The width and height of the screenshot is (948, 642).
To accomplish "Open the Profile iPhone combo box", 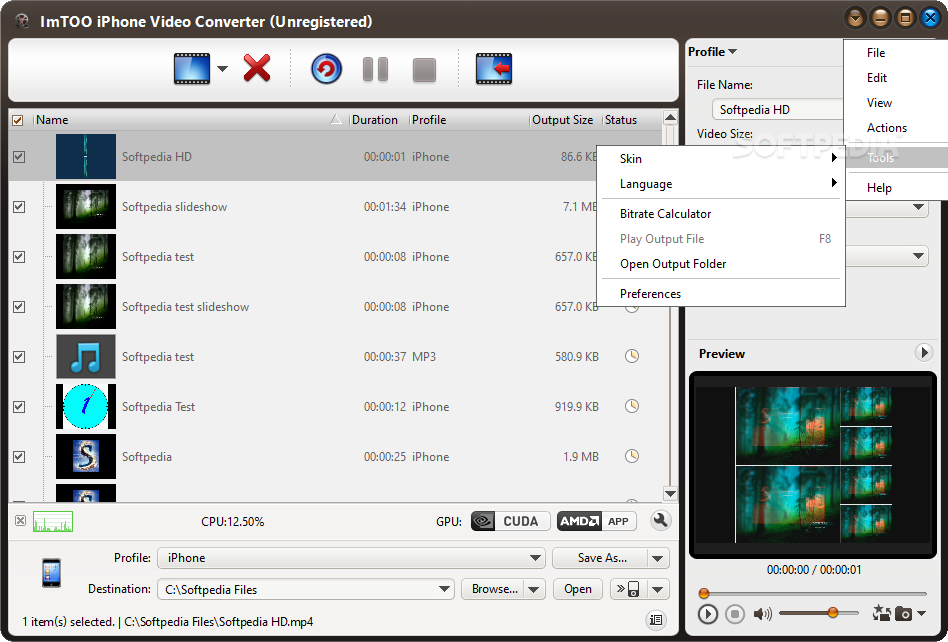I will (351, 557).
